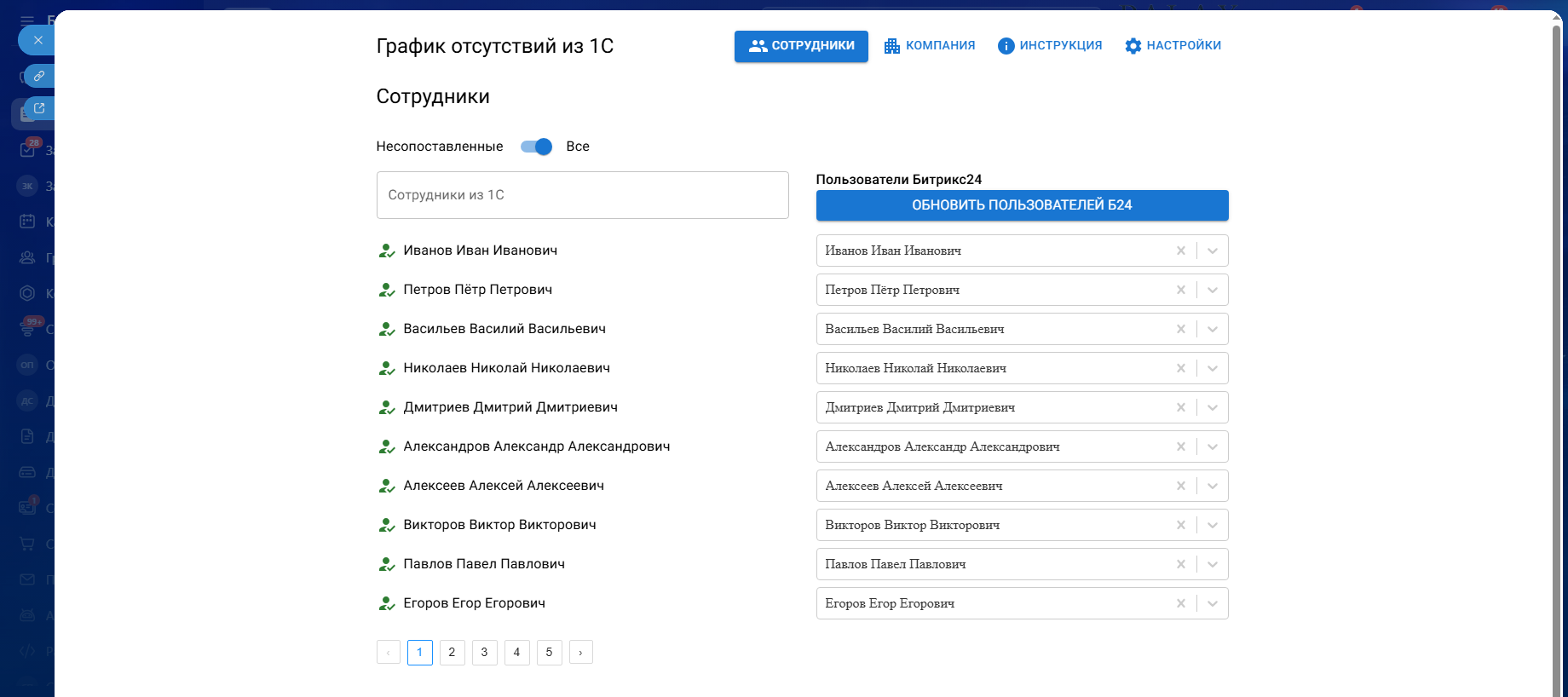The image size is (1568, 697).
Task: Remove Васильев Василий Васильевич mapping with X
Action: pyautogui.click(x=1180, y=329)
